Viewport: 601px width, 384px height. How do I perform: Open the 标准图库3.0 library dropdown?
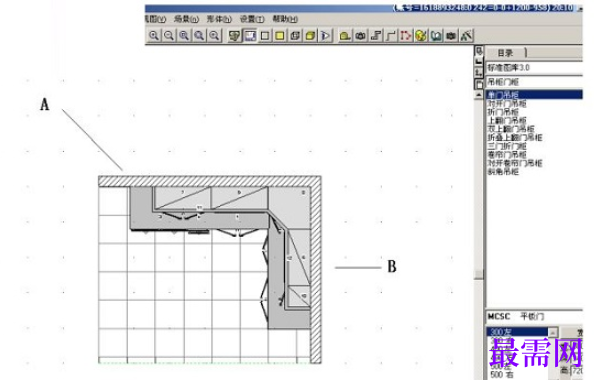534,68
